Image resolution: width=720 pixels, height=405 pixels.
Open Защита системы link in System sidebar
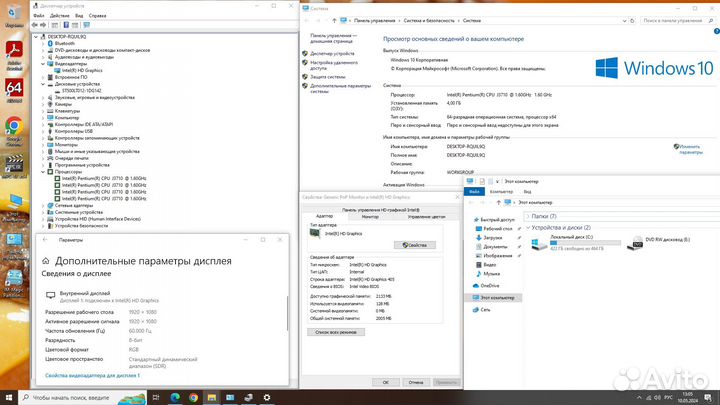pyautogui.click(x=327, y=77)
